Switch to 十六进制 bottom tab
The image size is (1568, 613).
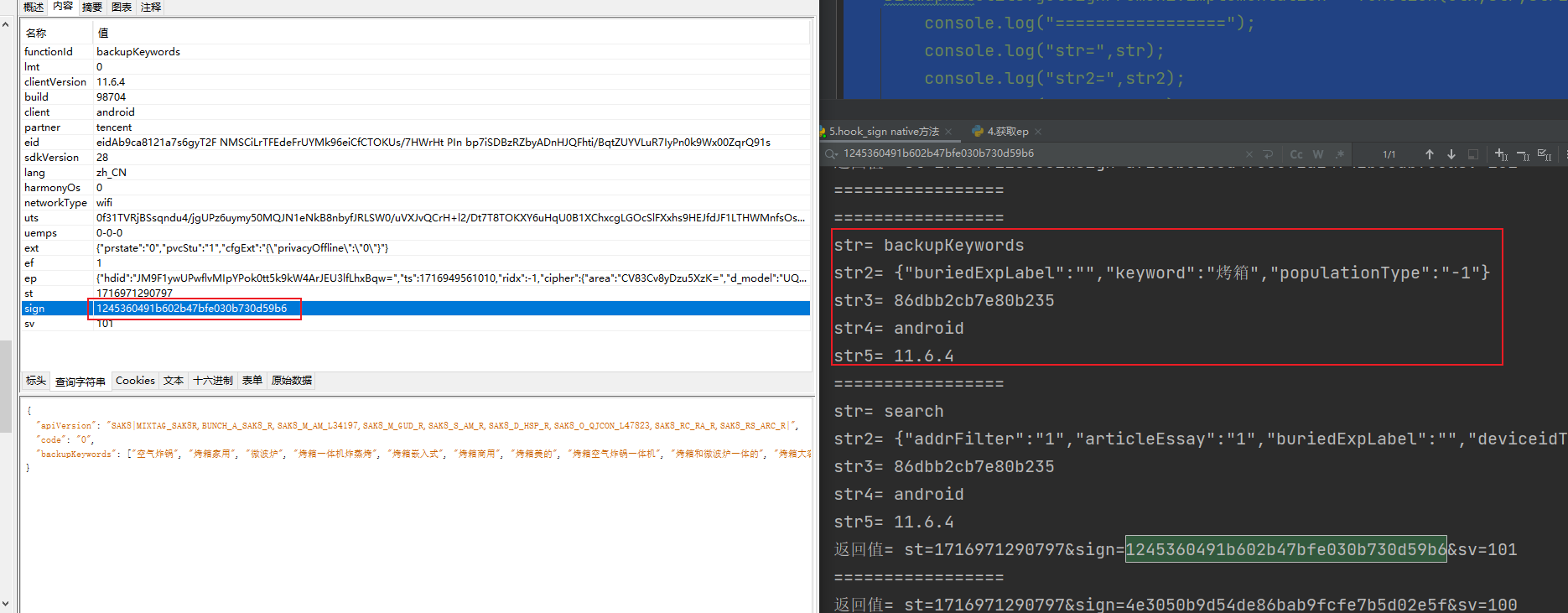213,381
